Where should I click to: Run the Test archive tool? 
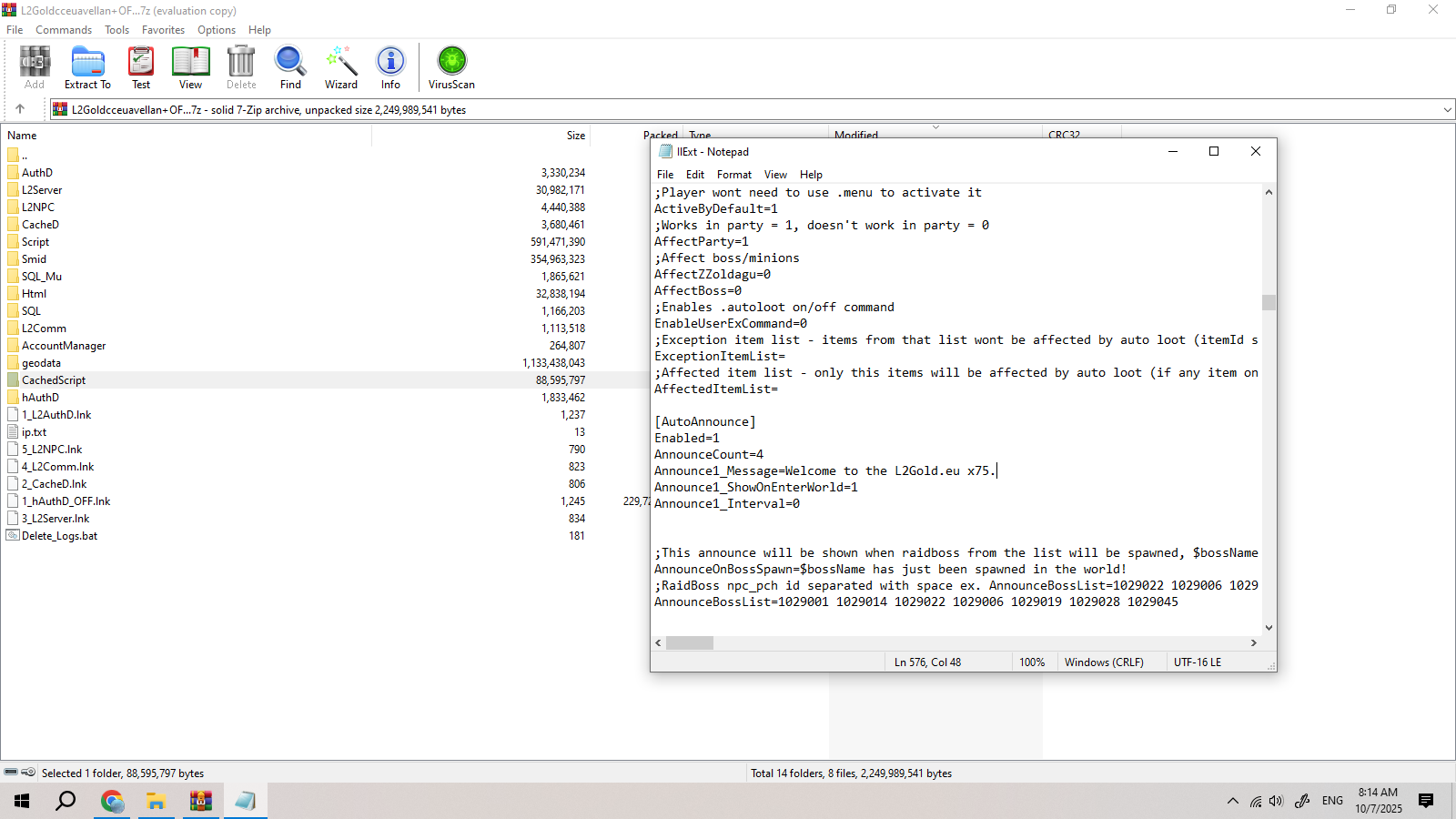tap(141, 68)
